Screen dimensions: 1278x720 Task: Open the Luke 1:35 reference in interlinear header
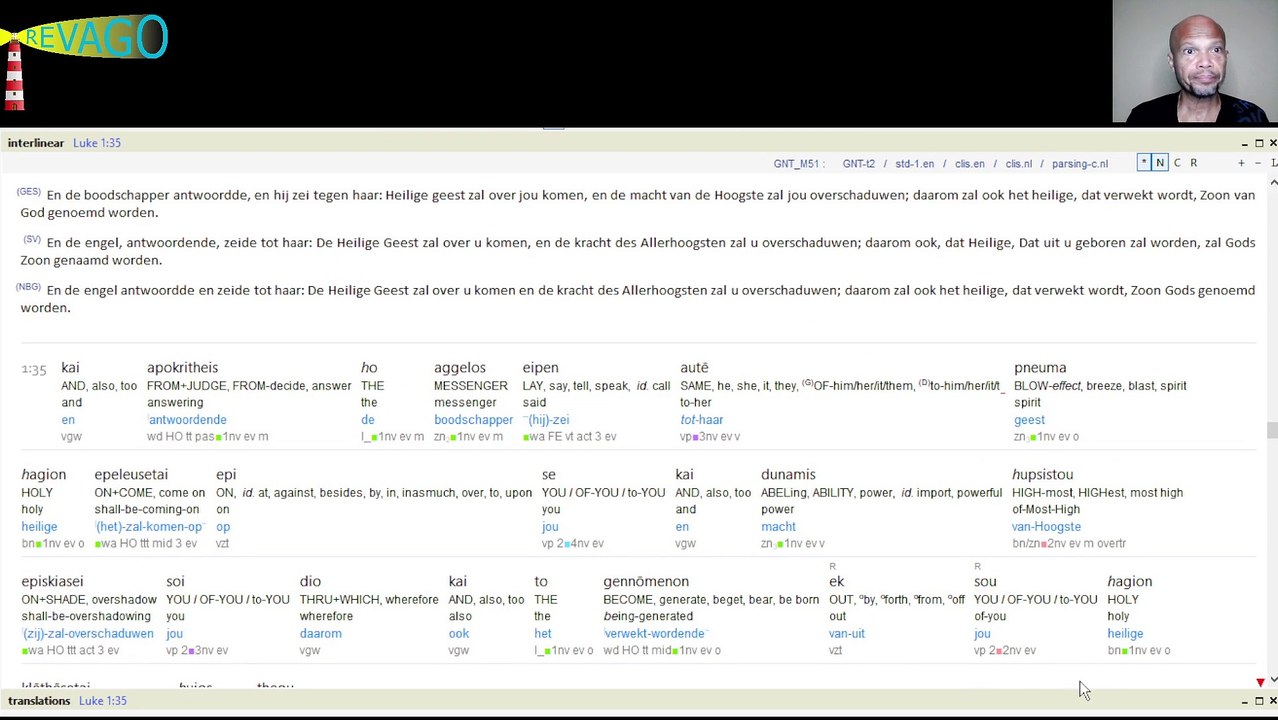tap(97, 143)
